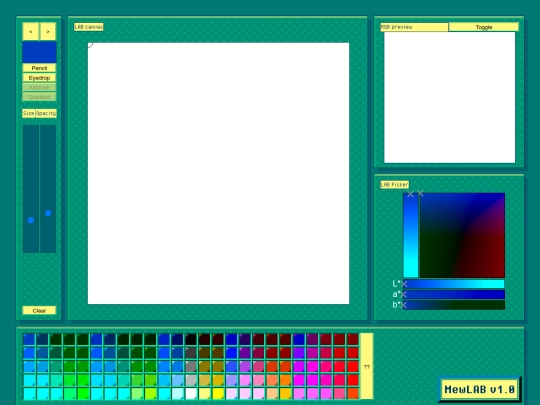540x405 pixels.
Task: Choose the greyed-out Gradient tool
Action: click(39, 97)
